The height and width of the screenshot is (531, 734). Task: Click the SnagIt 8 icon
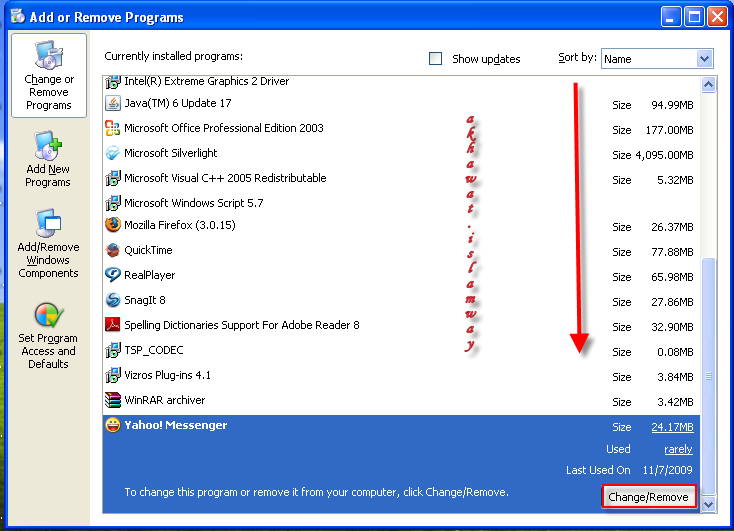[x=113, y=300]
